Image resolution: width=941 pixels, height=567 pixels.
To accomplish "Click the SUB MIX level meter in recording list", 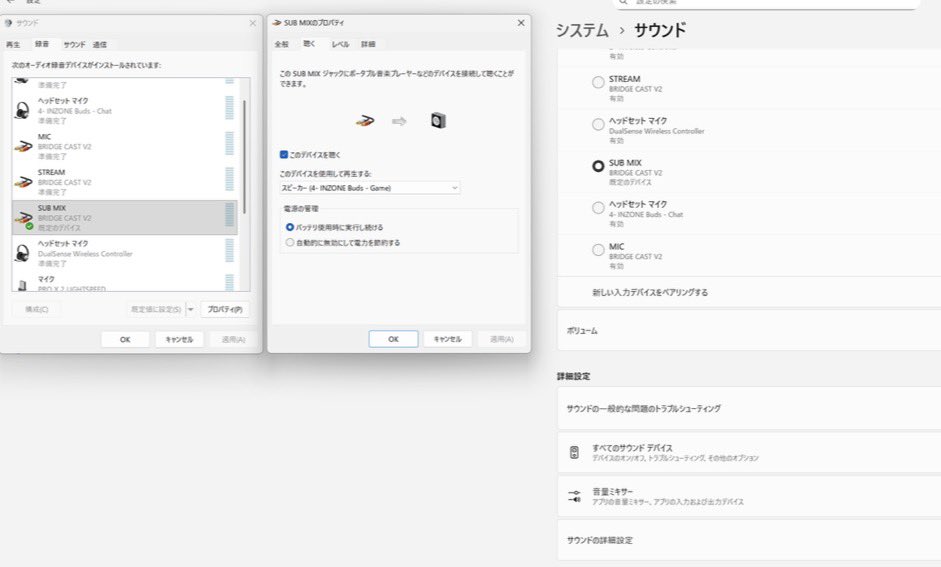I will click(x=229, y=215).
